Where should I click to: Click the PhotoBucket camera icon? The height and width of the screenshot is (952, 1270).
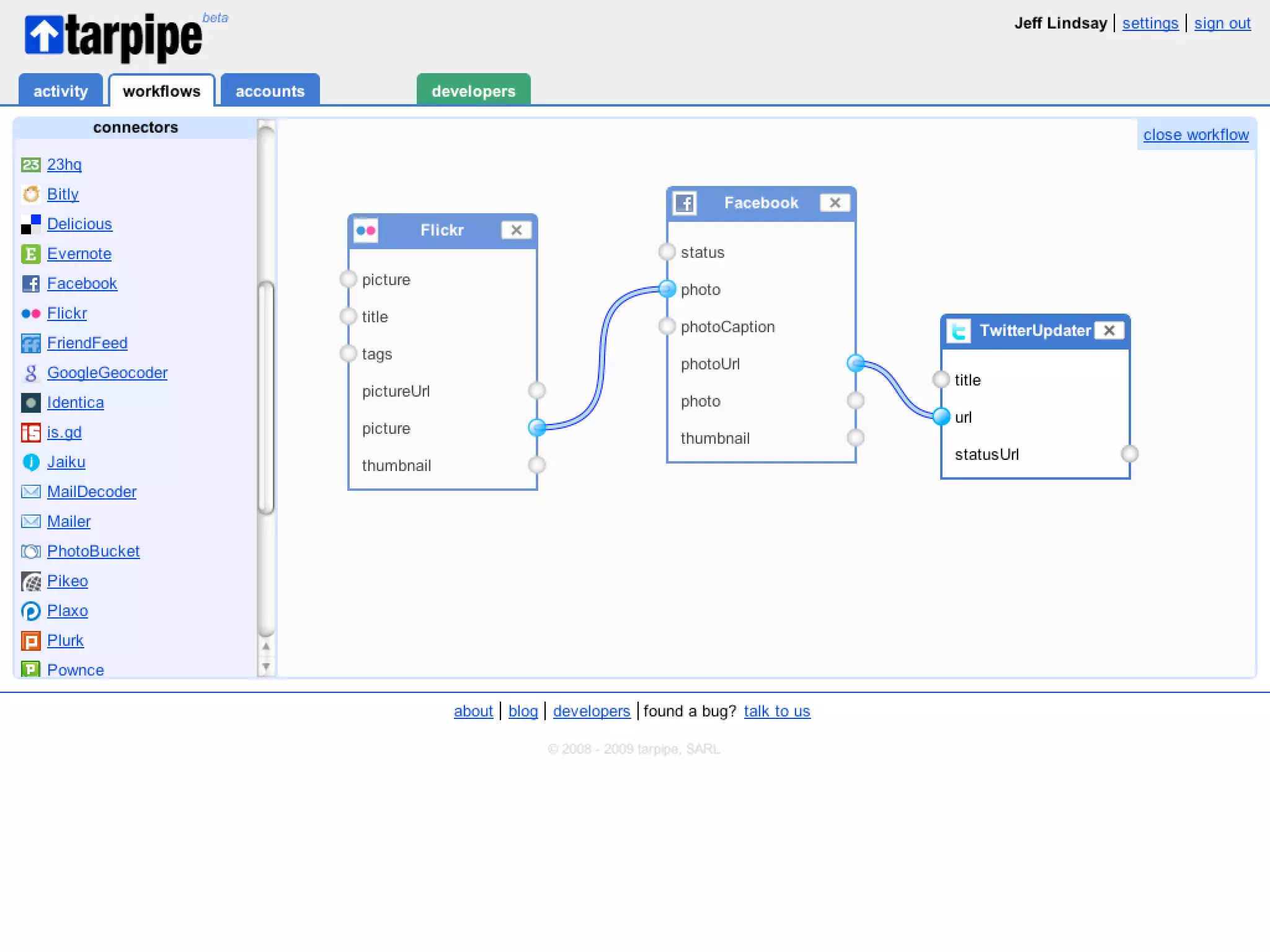pos(30,551)
